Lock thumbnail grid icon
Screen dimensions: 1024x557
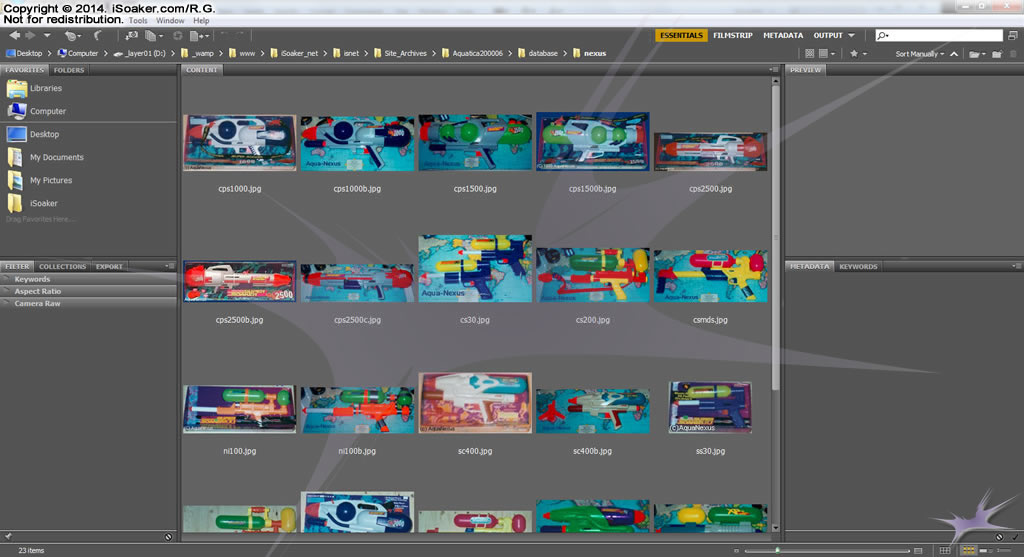pyautogui.click(x=944, y=550)
